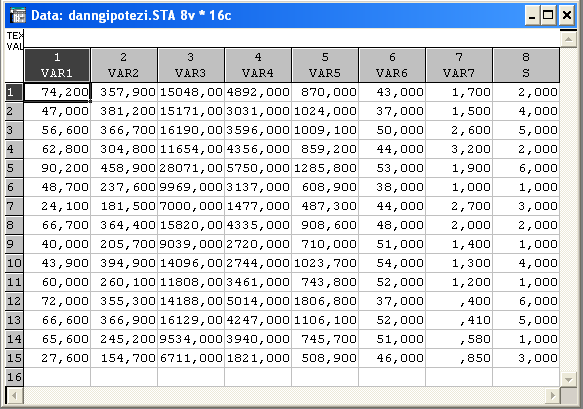This screenshot has height=409, width=583.
Task: Click cell with value ,410
Action: [459, 320]
